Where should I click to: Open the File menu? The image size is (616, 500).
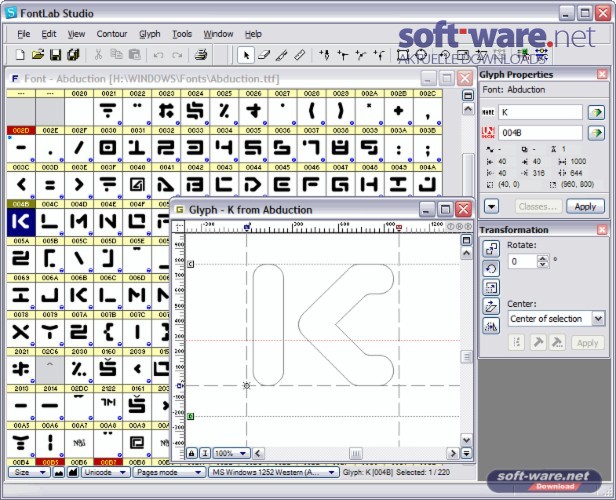click(24, 34)
